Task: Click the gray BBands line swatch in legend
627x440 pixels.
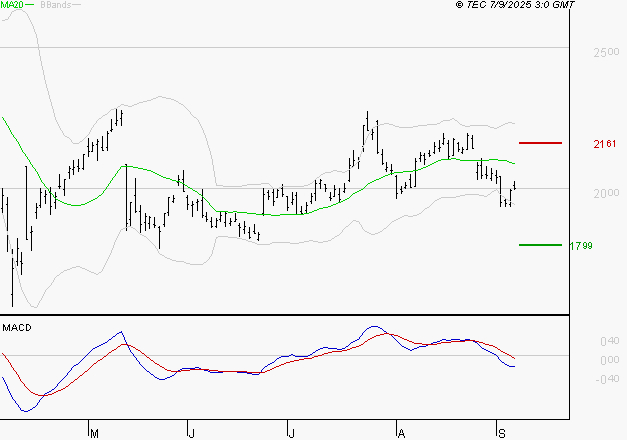Action: tap(78, 5)
